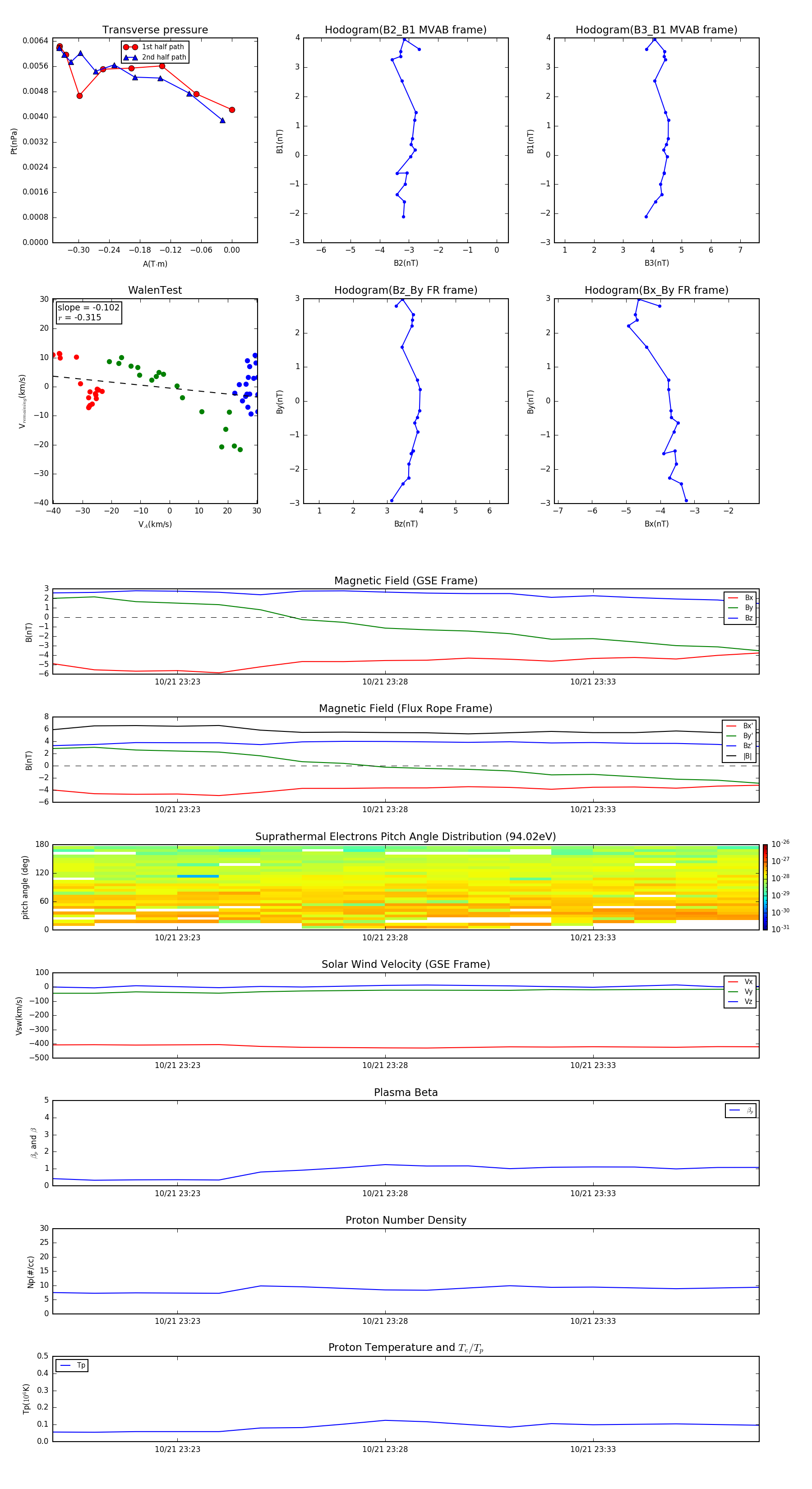The image size is (812, 1489).
Task: Click the 'Solar Wind Velocity (GSE Frame)' title
Action: coord(406,964)
